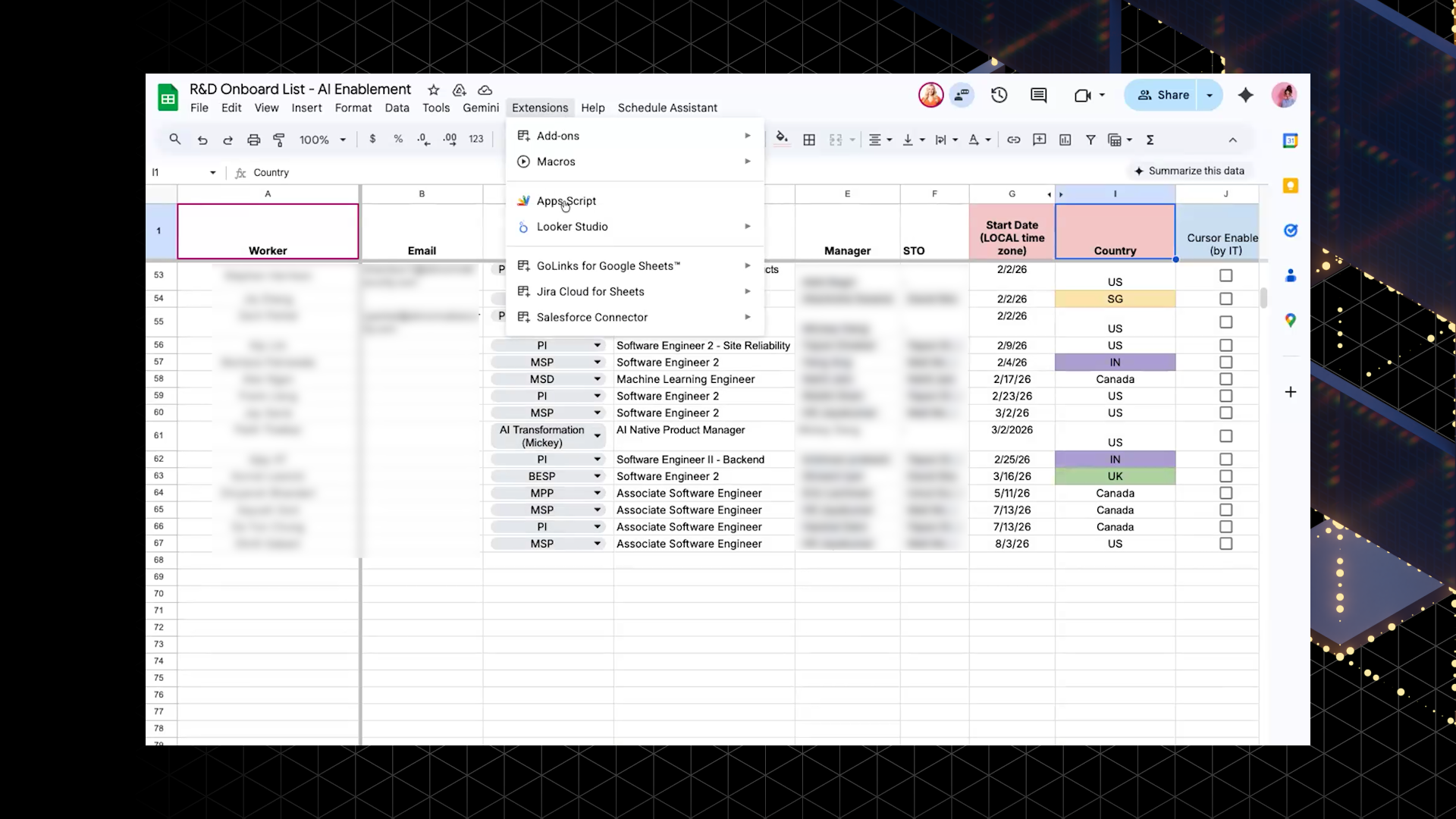
Task: Get add-ons with the plus icon
Action: tap(1291, 392)
